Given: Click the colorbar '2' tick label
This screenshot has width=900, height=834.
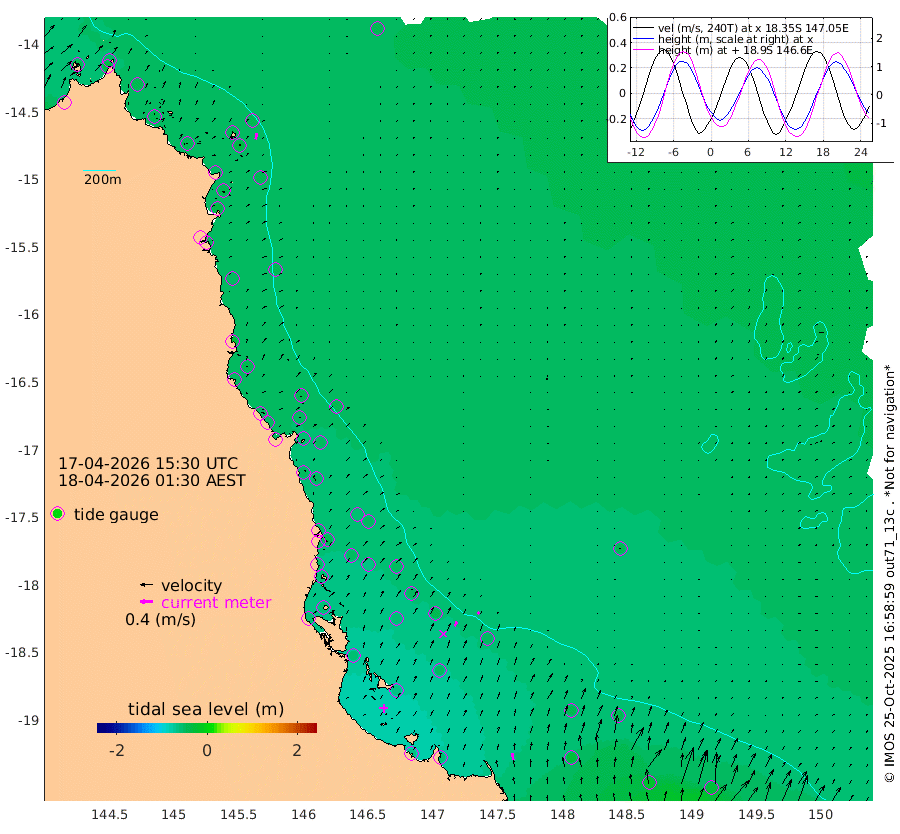Looking at the screenshot, I should pyautogui.click(x=297, y=750).
